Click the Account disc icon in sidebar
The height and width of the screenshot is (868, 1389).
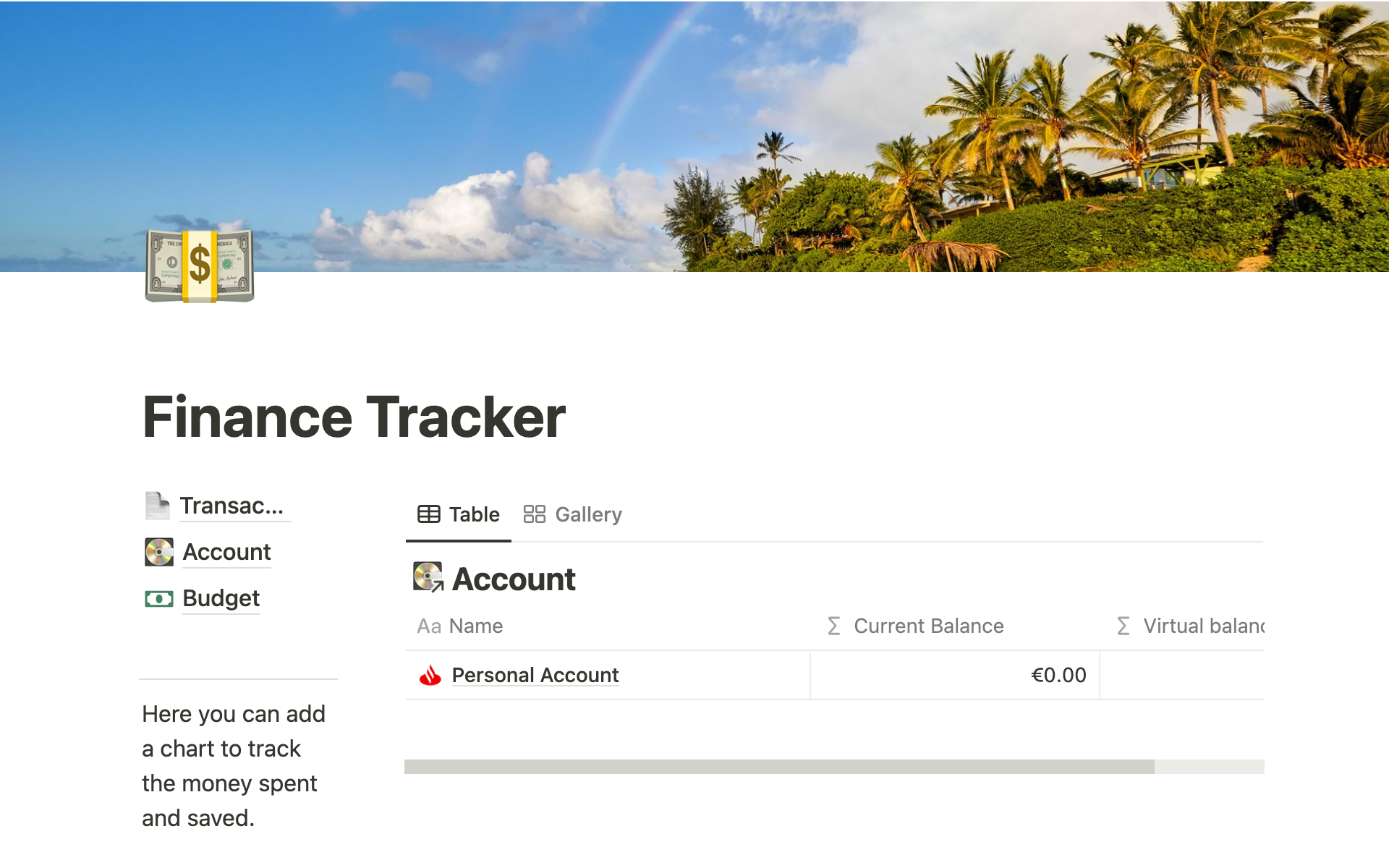click(x=158, y=552)
